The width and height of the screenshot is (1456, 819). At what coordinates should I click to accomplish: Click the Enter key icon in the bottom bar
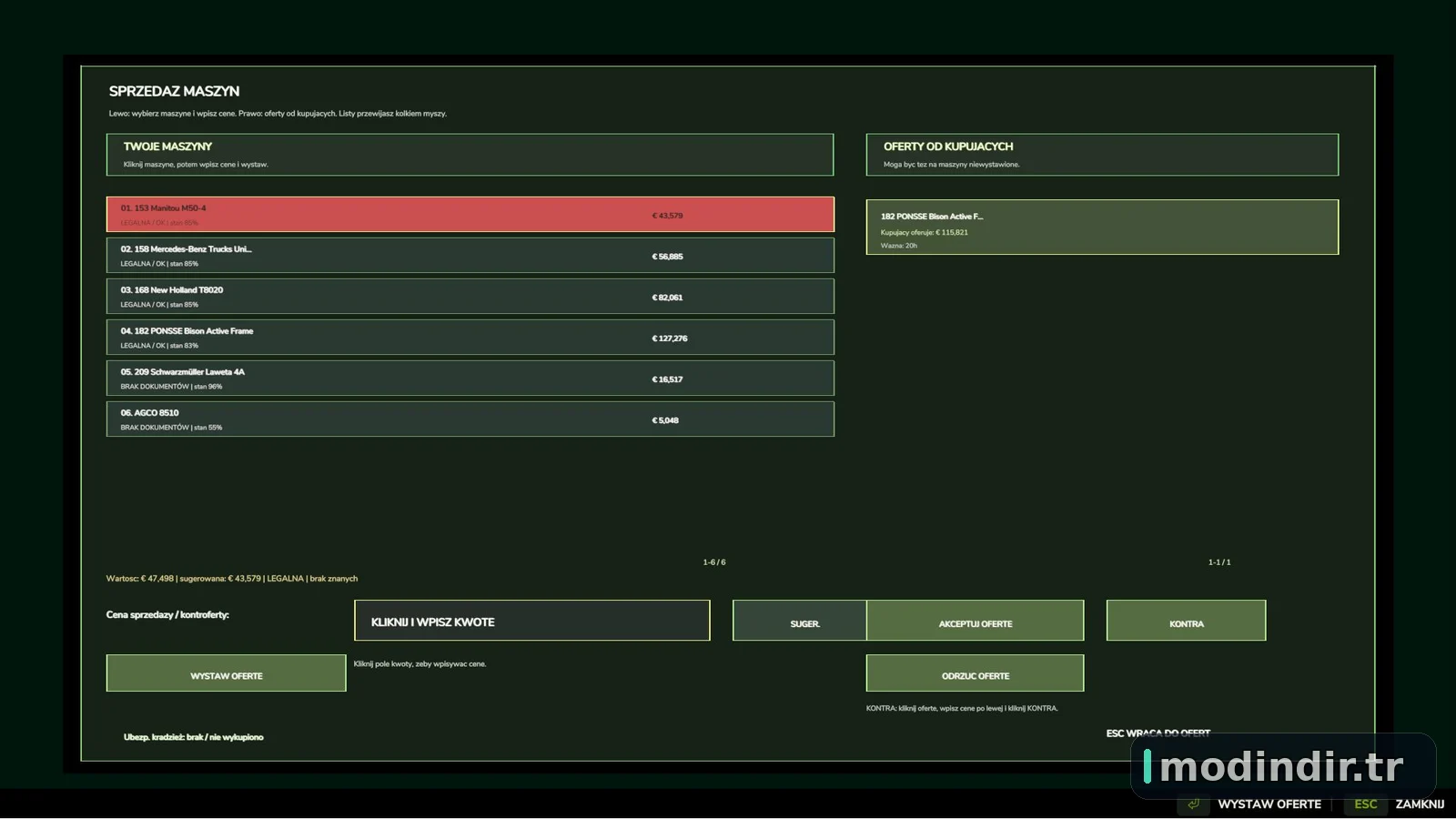[x=1193, y=804]
